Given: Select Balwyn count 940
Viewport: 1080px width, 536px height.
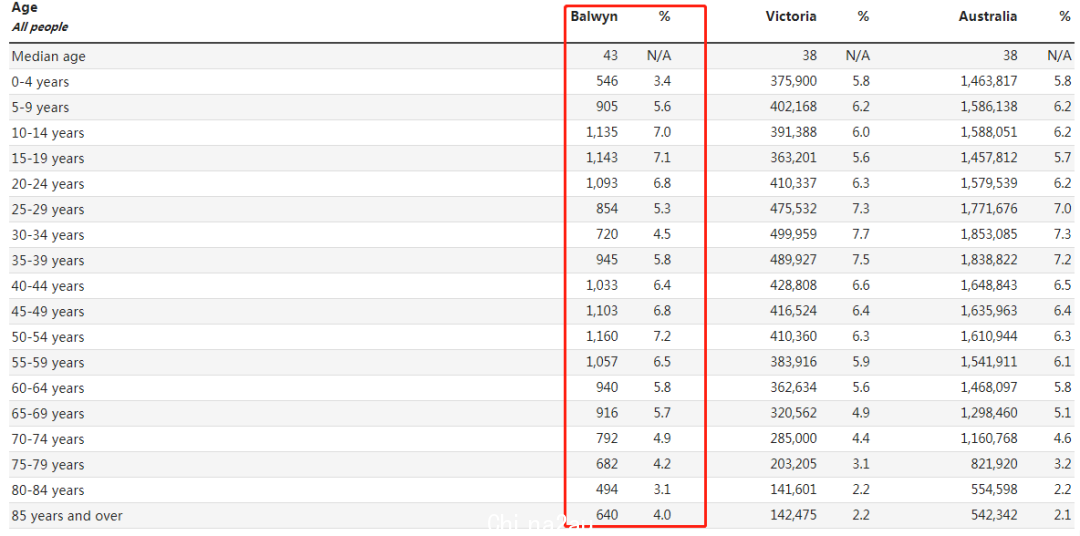Looking at the screenshot, I should (x=608, y=388).
